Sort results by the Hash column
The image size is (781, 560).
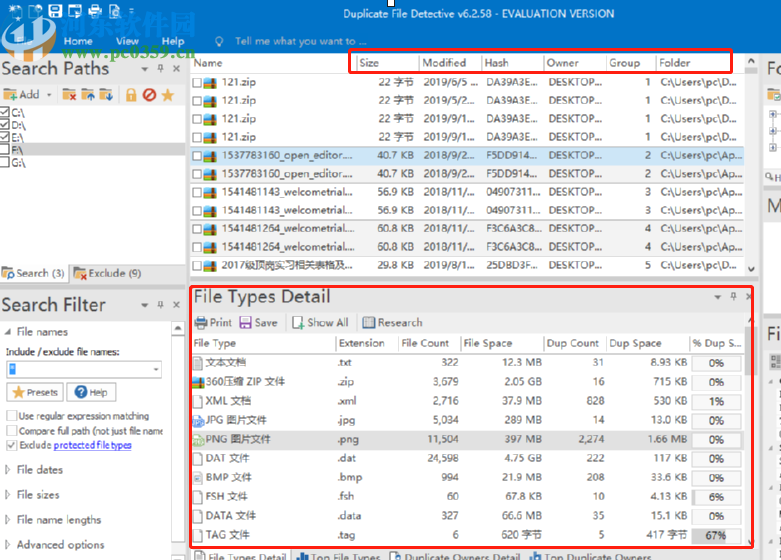point(512,63)
